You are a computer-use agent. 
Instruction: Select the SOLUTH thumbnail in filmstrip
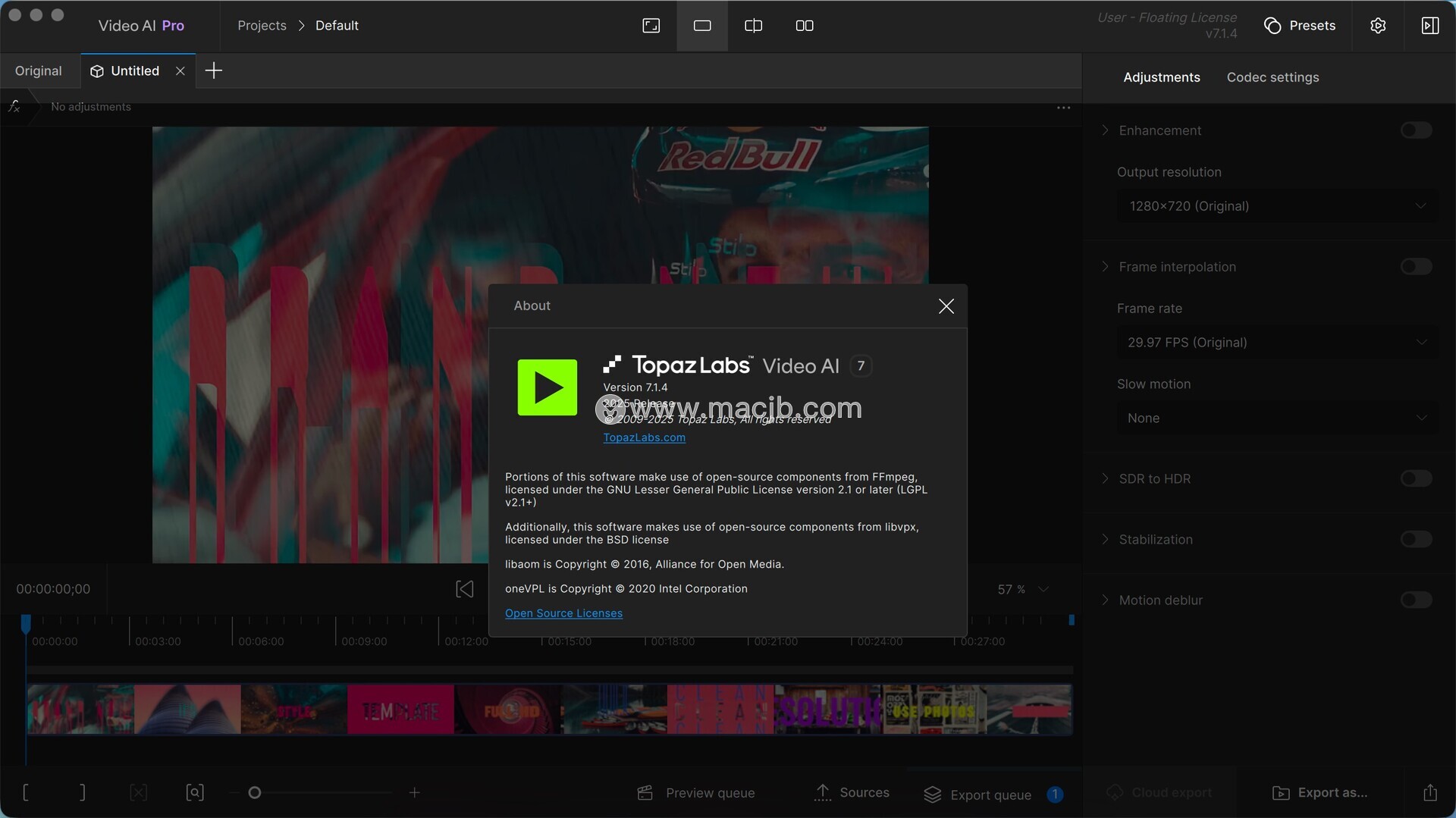coord(827,710)
